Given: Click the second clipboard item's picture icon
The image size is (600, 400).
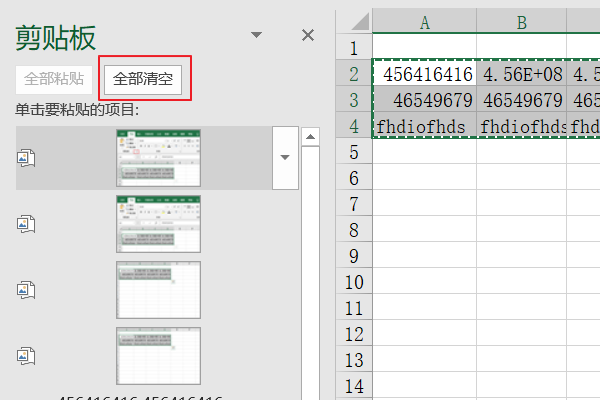Looking at the screenshot, I should (x=26, y=224).
